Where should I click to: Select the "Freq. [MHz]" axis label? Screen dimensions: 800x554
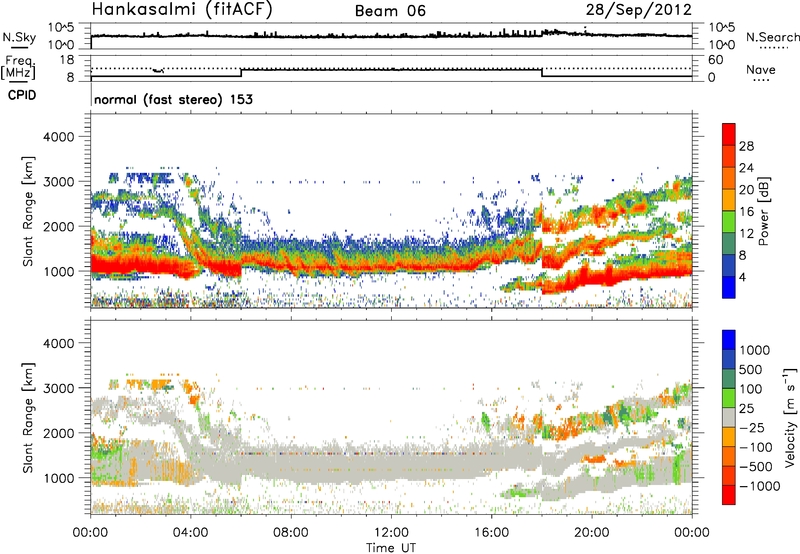pos(18,68)
